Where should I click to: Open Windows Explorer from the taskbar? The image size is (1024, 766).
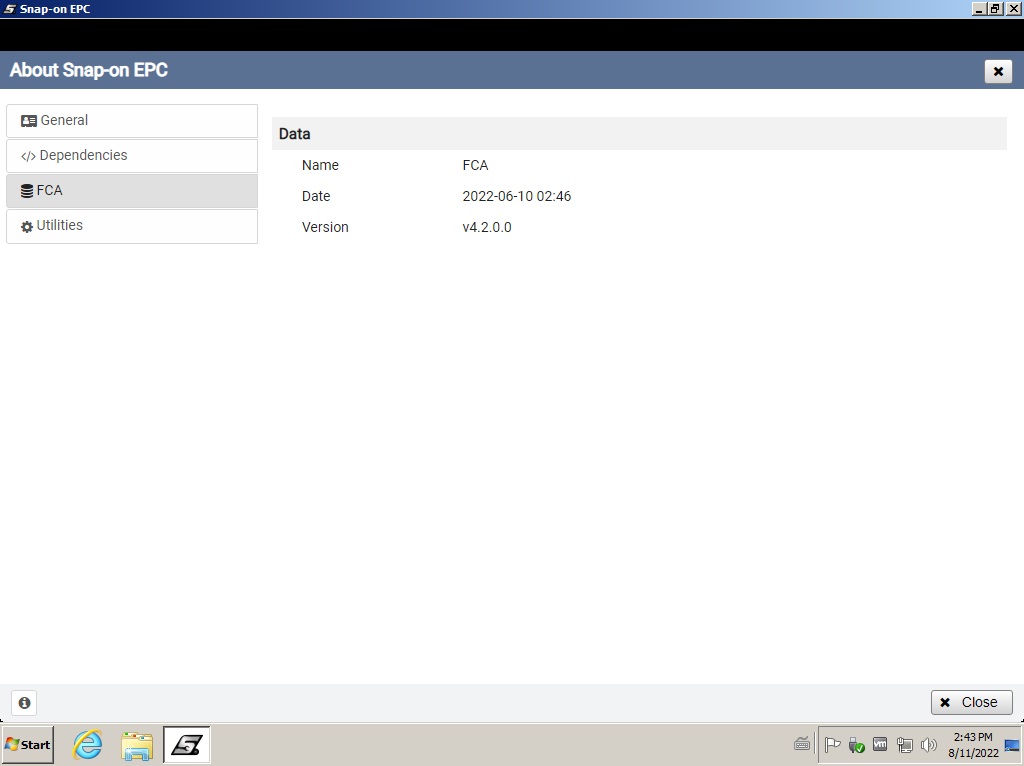point(136,745)
